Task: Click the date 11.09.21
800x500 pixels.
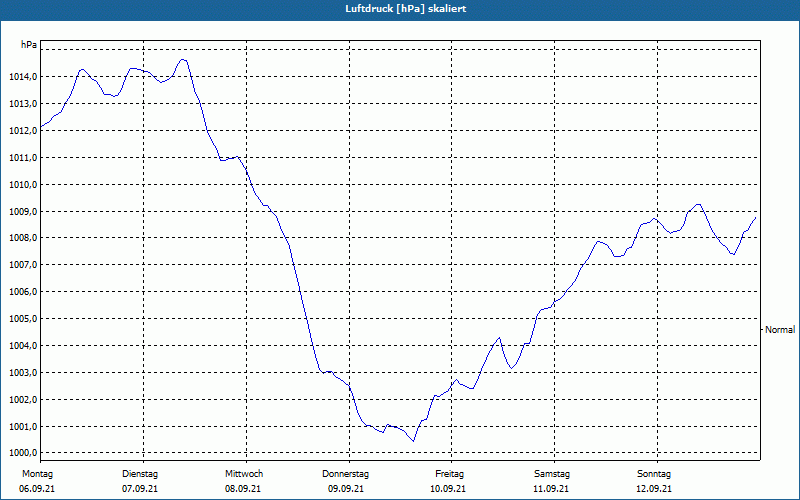Action: [x=551, y=489]
